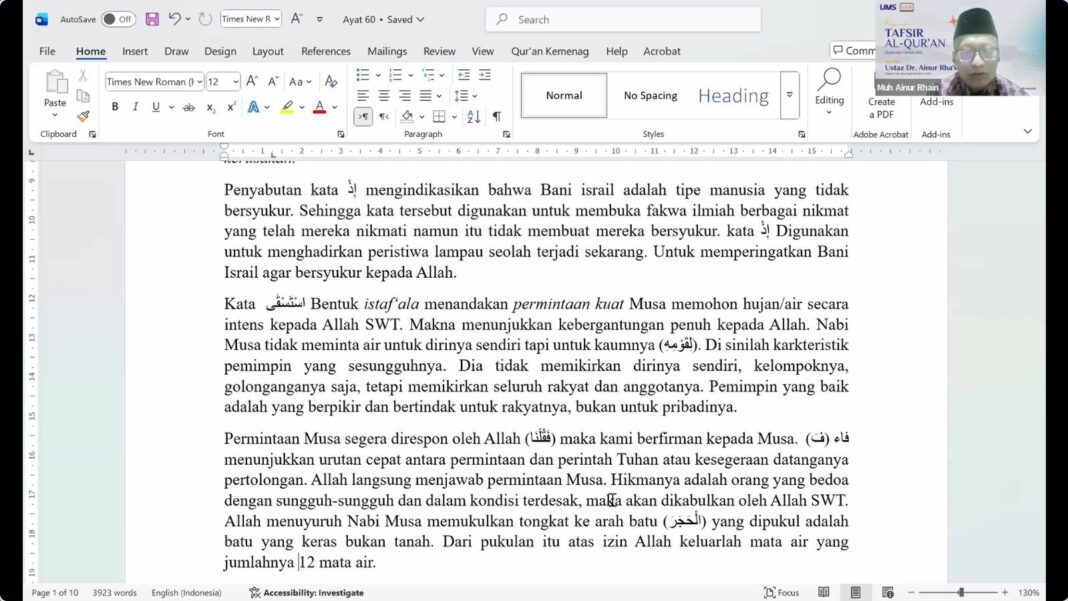Open the font name dropdown
The image size is (1068, 601).
click(199, 82)
